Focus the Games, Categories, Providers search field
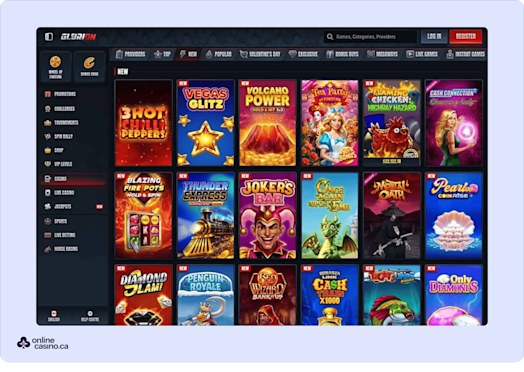 370,36
